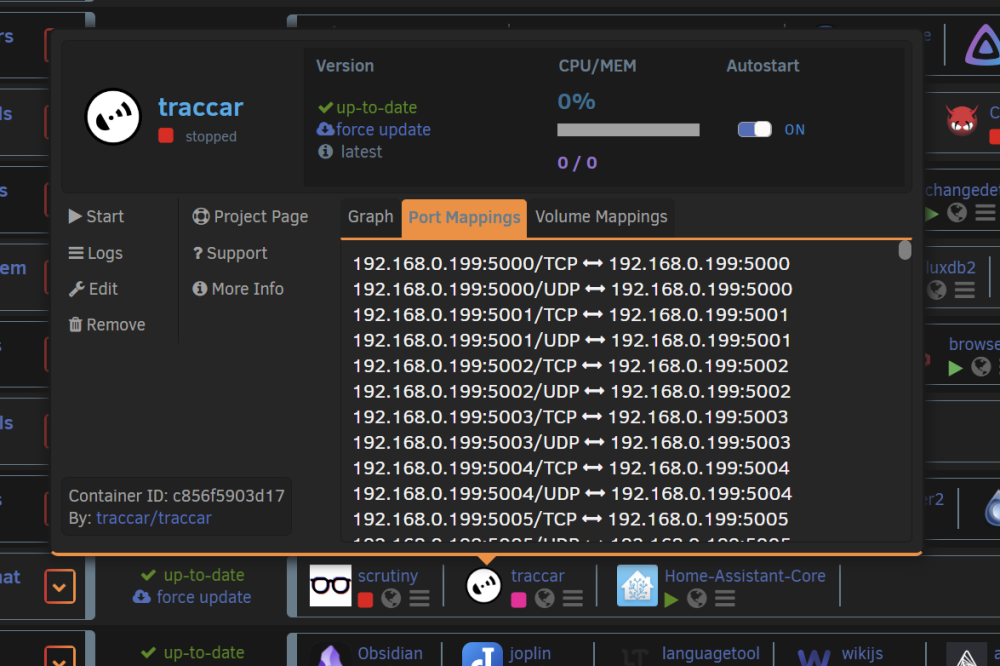
Task: Open Home-Assistant-Core hamburger menu
Action: (725, 598)
